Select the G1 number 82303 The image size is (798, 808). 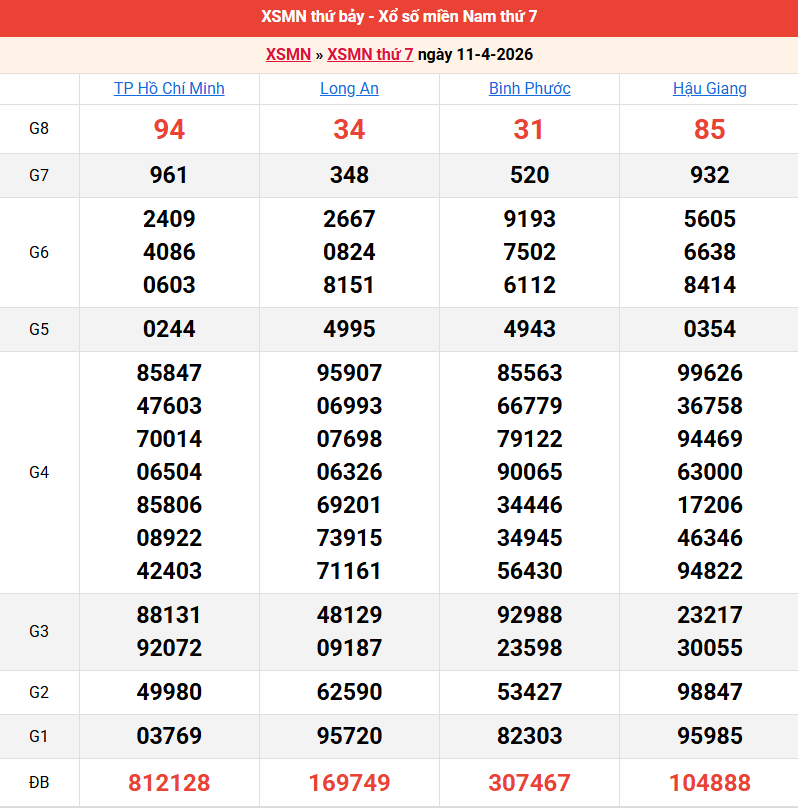pos(529,736)
